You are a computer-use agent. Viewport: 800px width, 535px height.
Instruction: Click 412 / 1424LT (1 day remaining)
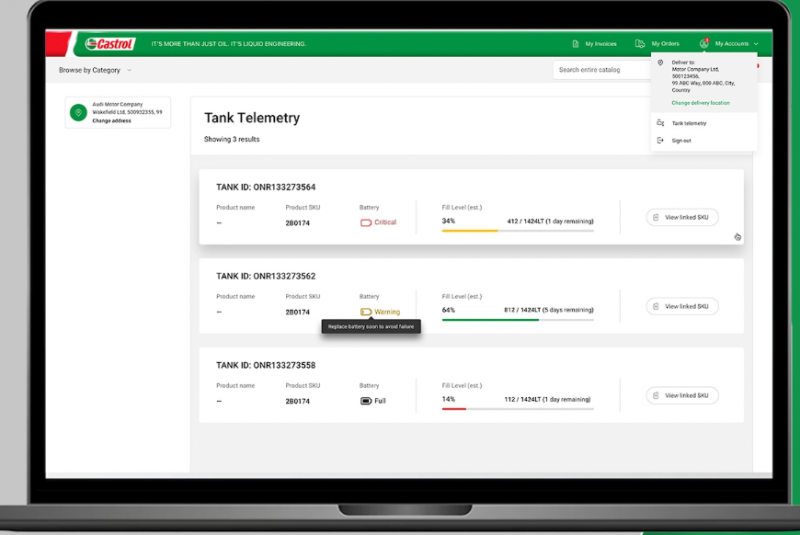point(550,221)
